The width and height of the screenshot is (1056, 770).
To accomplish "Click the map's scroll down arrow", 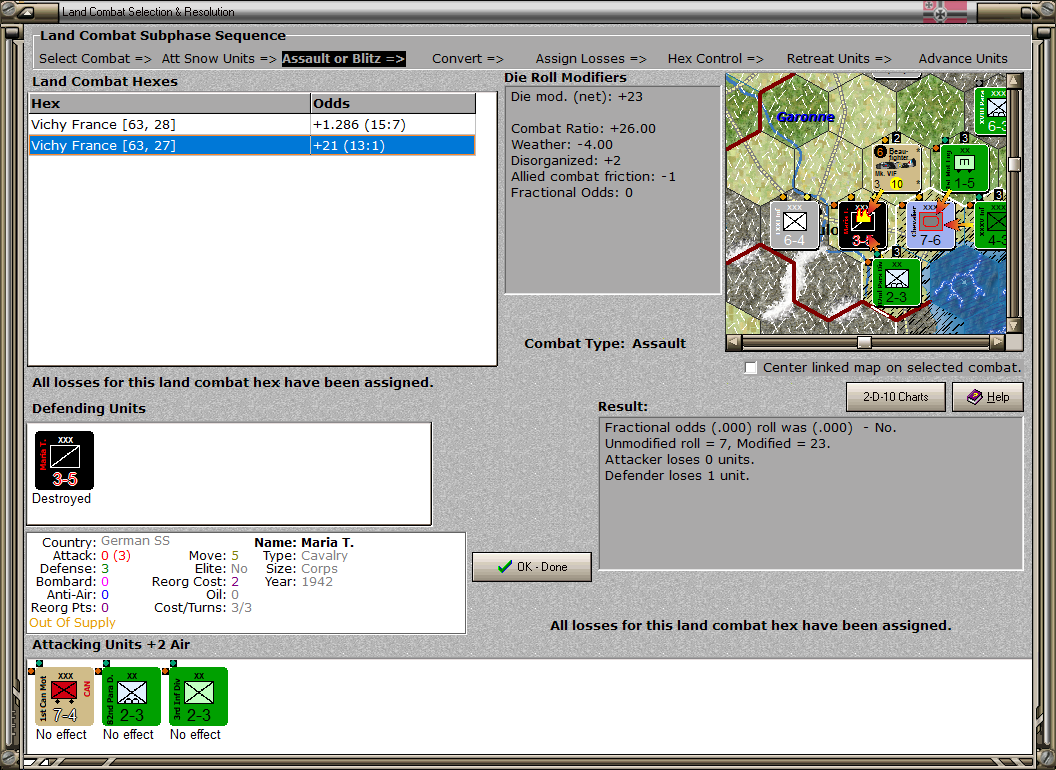I will pos(1014,325).
